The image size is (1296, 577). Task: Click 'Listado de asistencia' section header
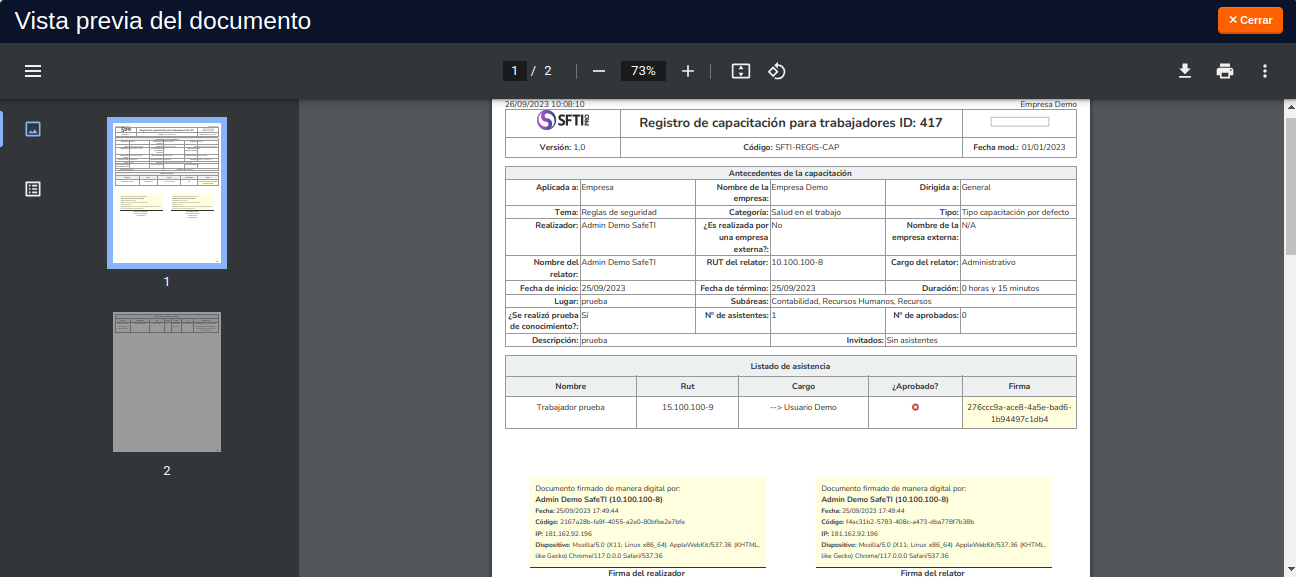pyautogui.click(x=790, y=366)
